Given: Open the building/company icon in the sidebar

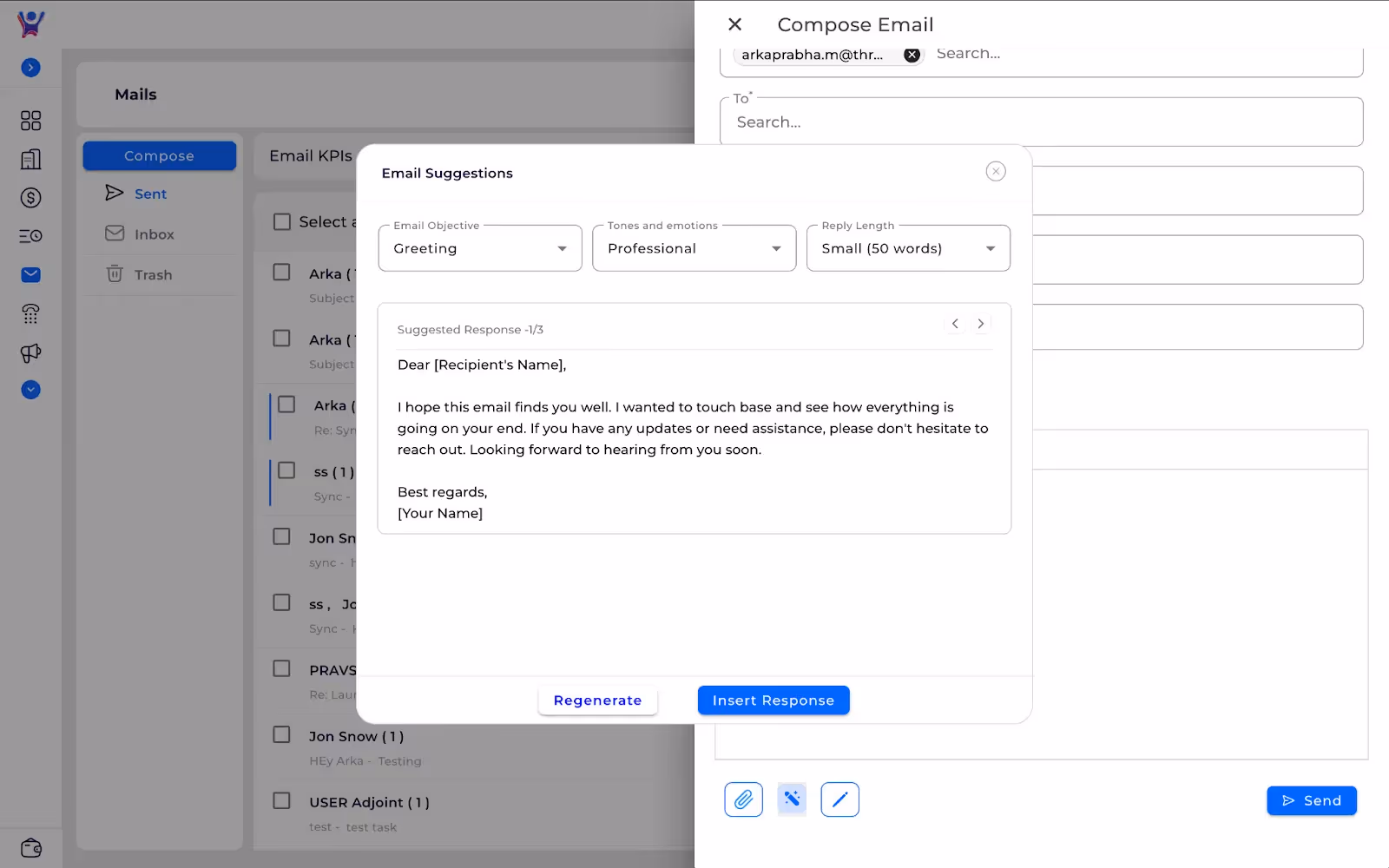Looking at the screenshot, I should (30, 160).
